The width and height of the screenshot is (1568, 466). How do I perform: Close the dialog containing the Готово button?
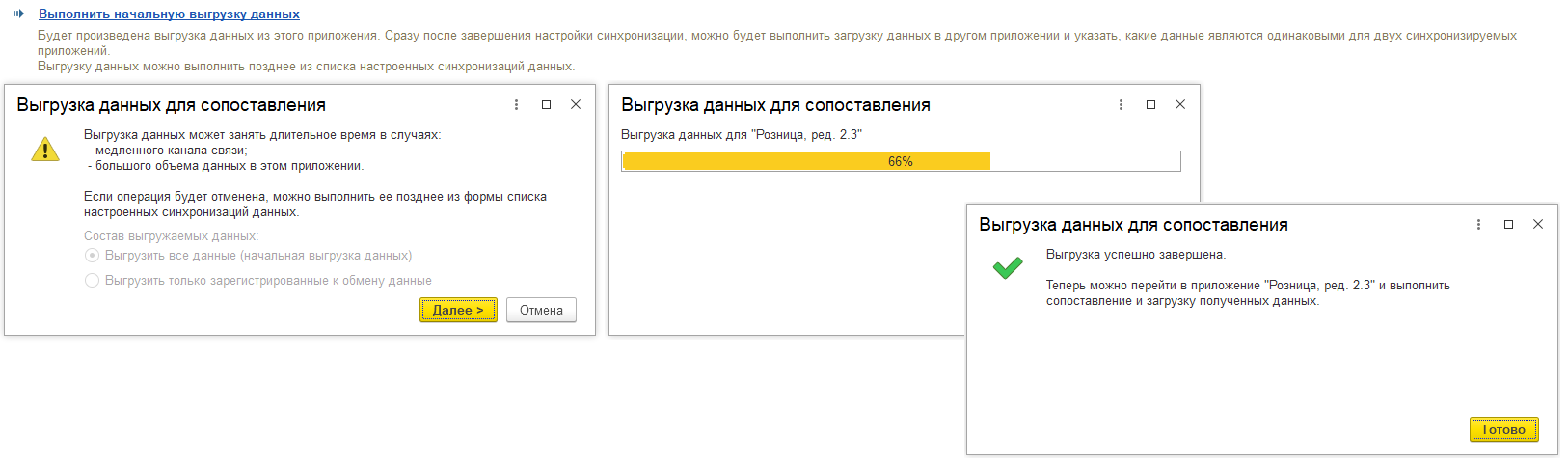[x=1538, y=225]
